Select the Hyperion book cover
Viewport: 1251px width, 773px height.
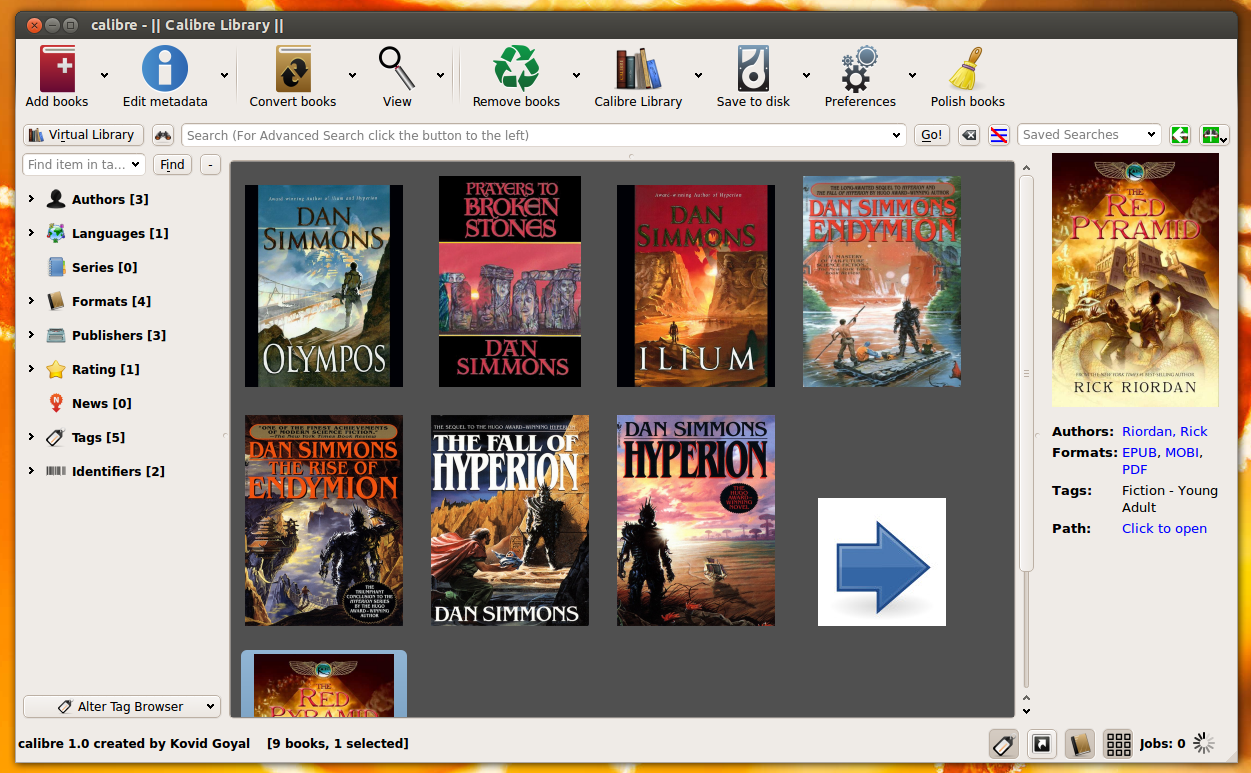tap(696, 521)
